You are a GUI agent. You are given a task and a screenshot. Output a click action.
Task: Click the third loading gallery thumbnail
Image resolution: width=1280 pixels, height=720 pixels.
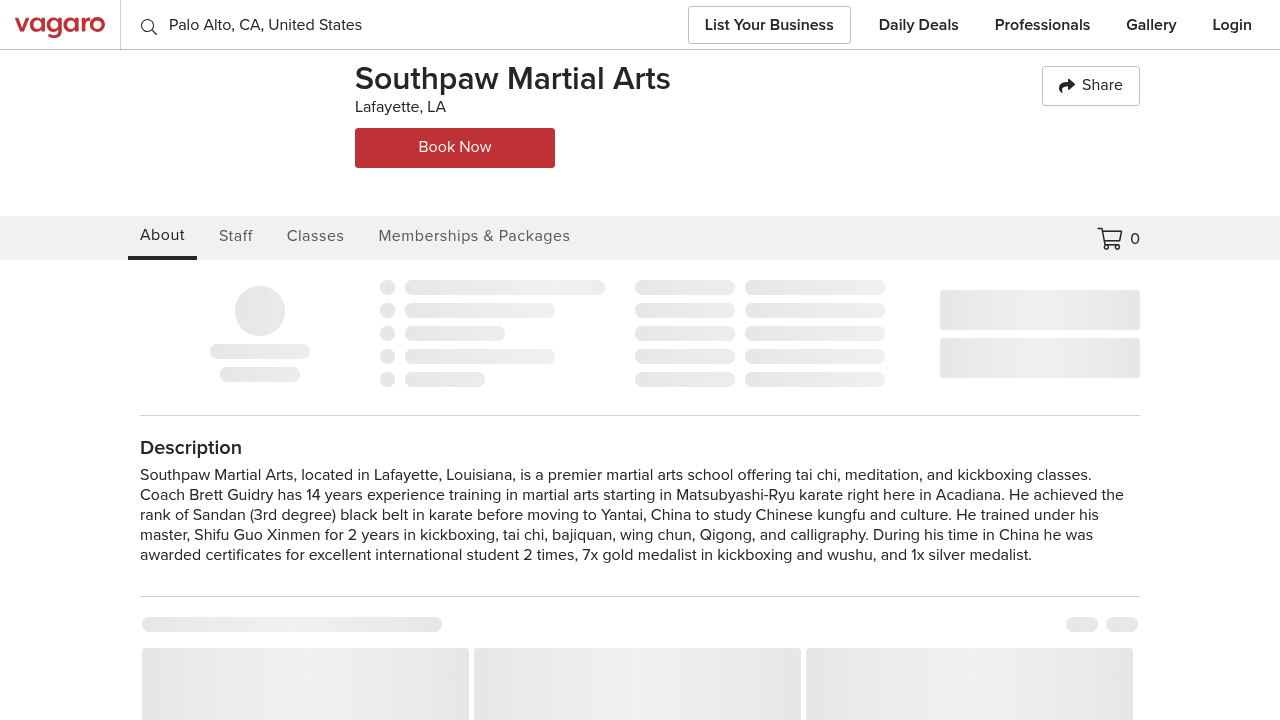click(969, 684)
